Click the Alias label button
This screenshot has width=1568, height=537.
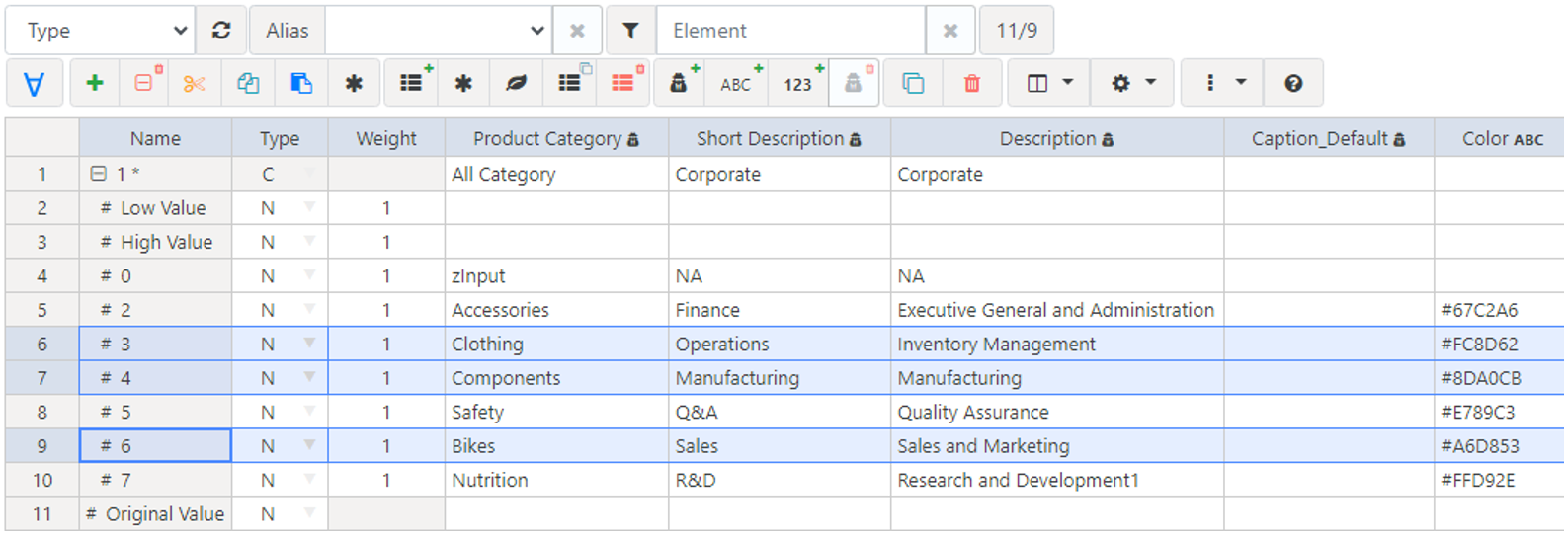(287, 31)
